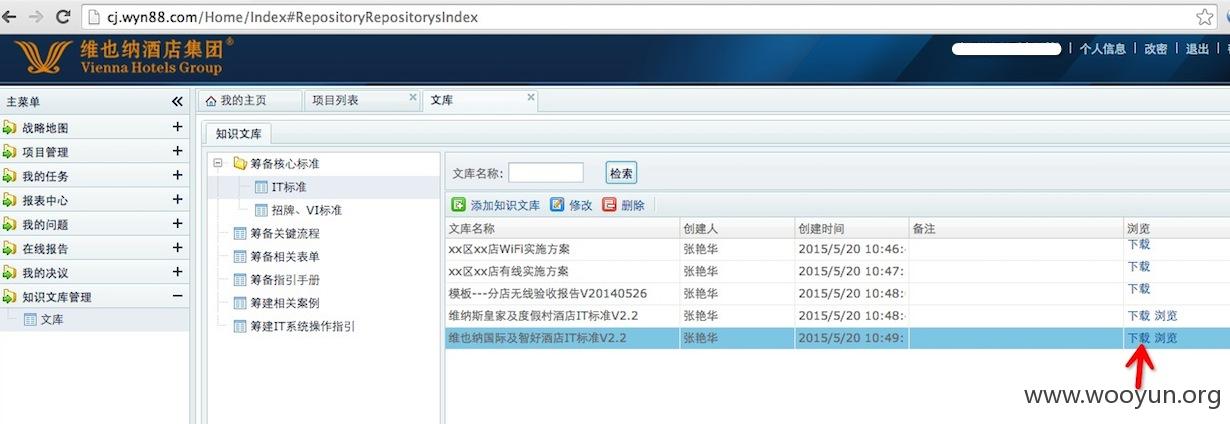Close the 文库 tab

click(531, 98)
